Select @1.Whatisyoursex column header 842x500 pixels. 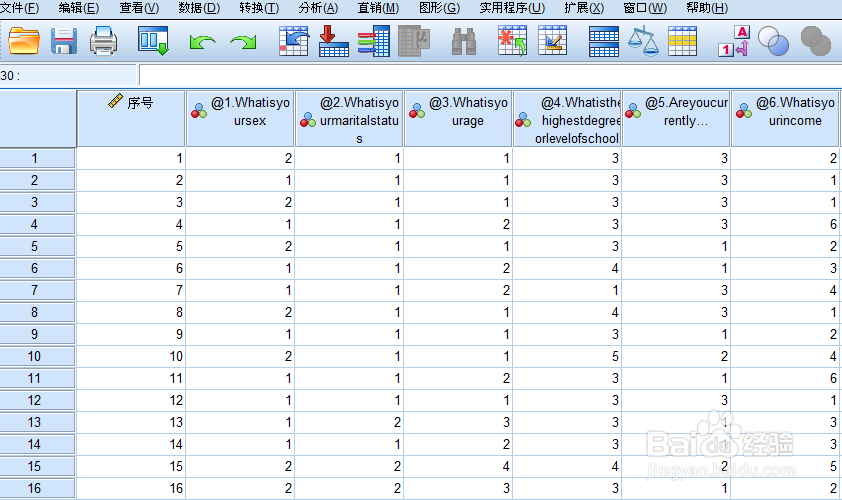coord(240,118)
